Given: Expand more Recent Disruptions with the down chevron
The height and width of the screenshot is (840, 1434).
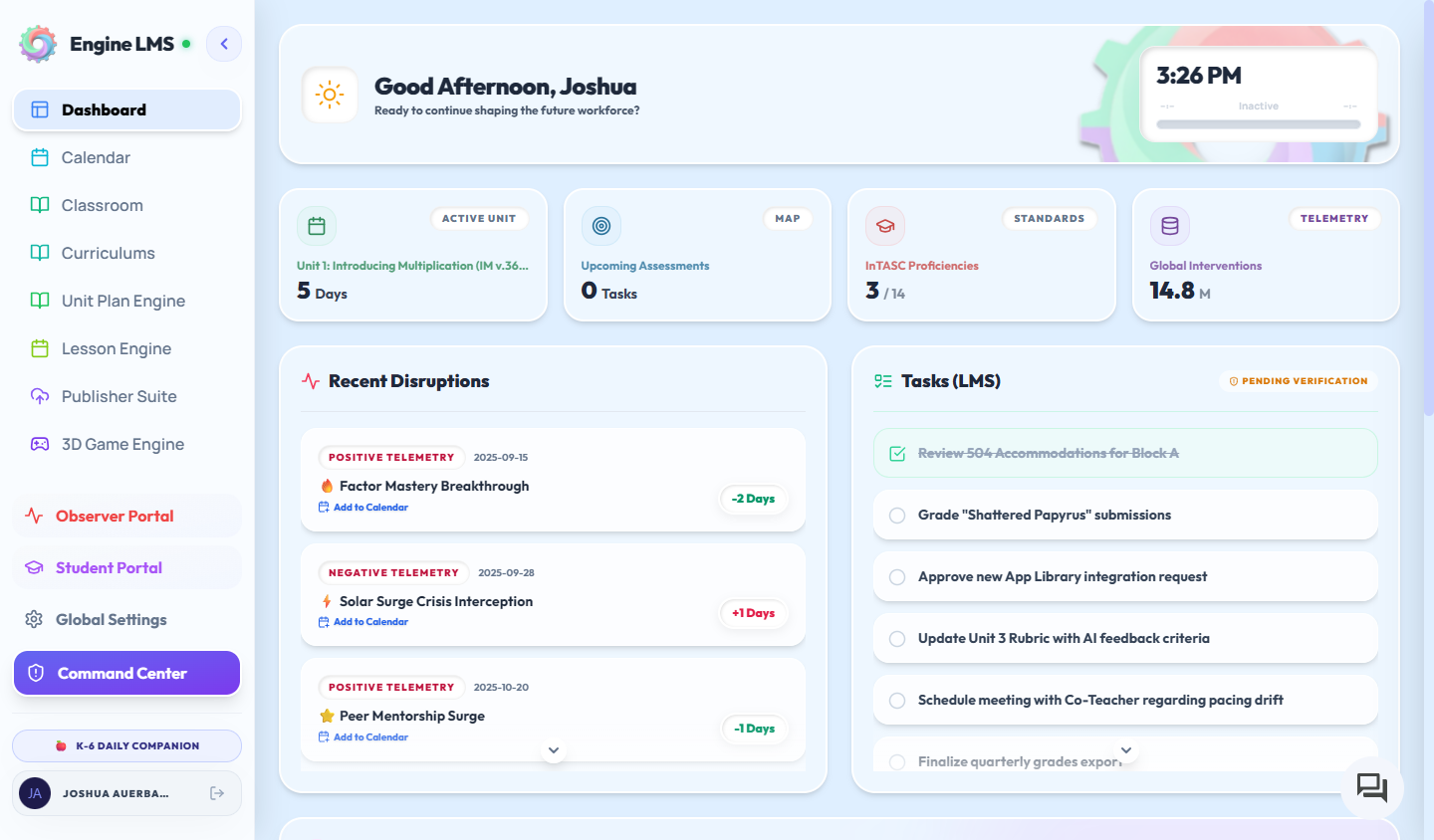Looking at the screenshot, I should [554, 750].
